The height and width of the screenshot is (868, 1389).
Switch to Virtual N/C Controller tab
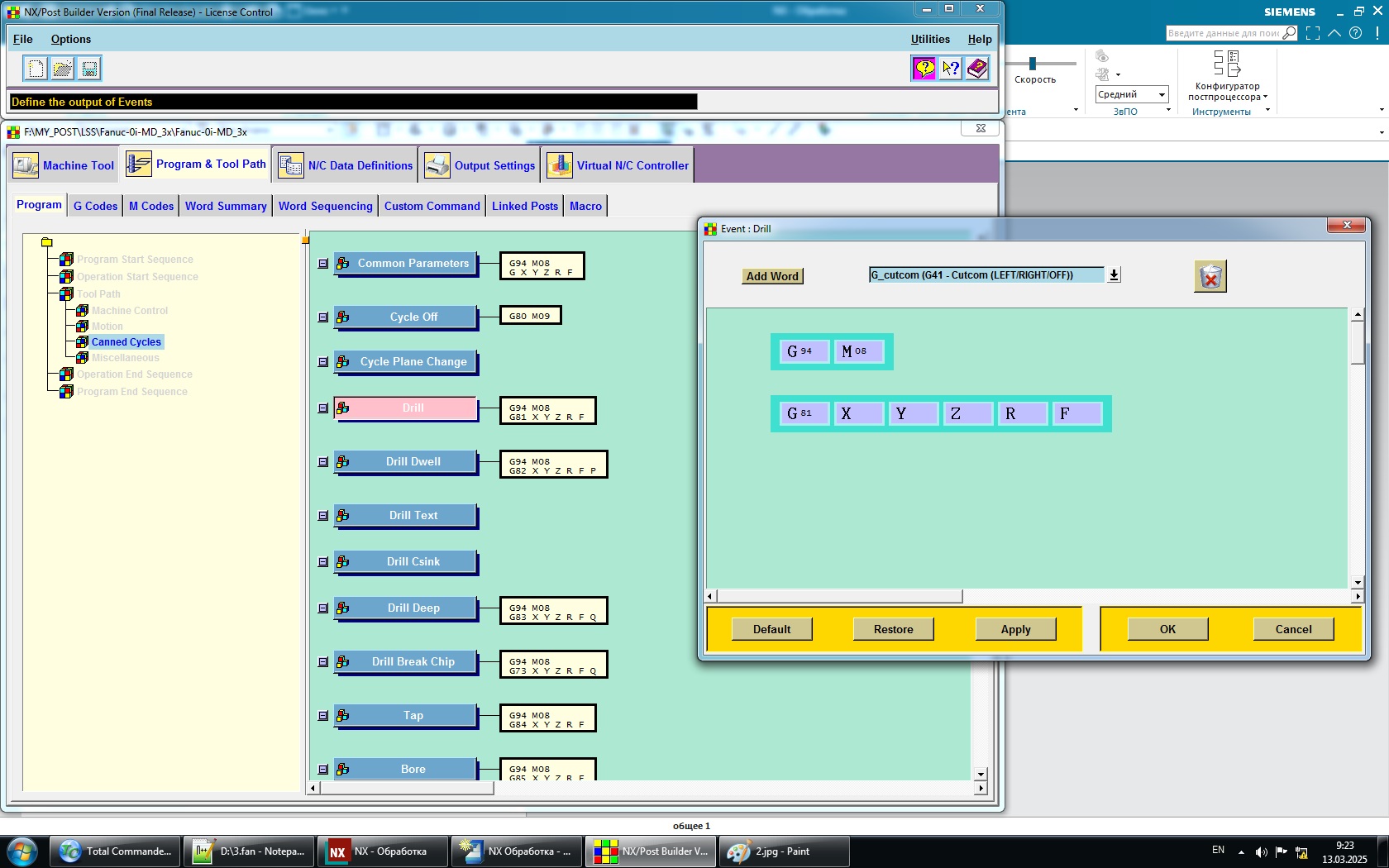tap(618, 165)
